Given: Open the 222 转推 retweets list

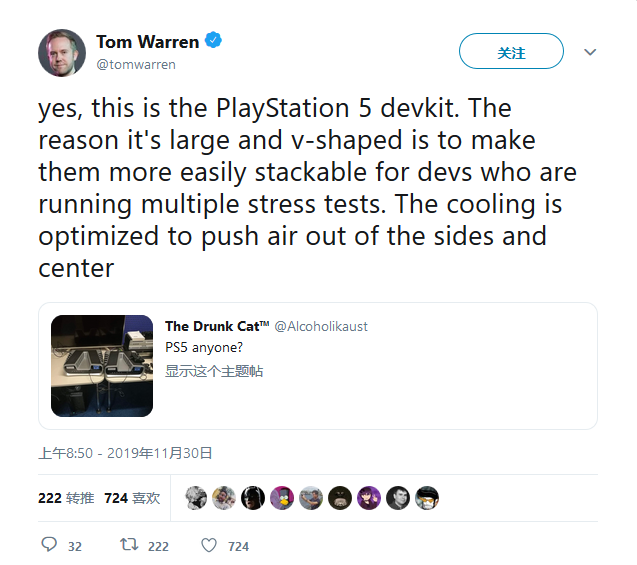Looking at the screenshot, I should pos(66,498).
